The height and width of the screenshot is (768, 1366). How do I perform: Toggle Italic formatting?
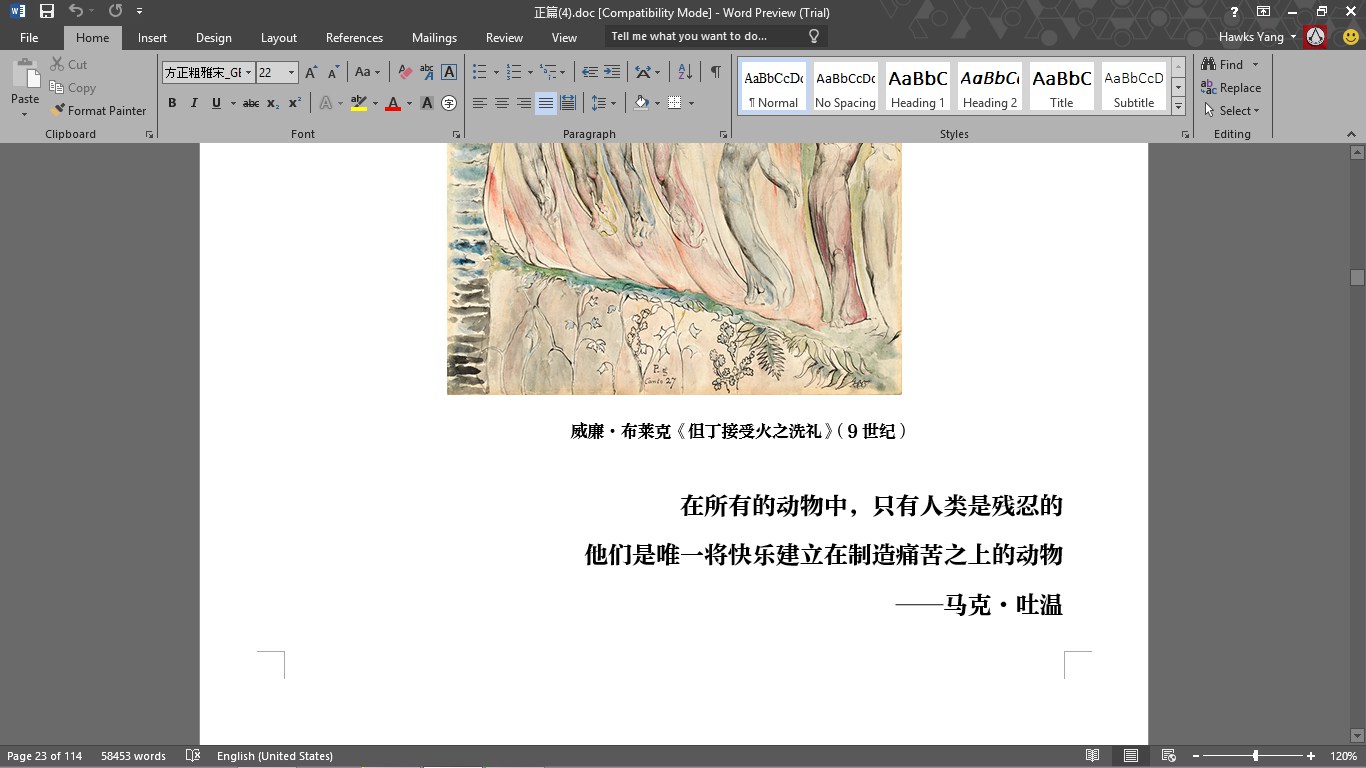click(194, 103)
